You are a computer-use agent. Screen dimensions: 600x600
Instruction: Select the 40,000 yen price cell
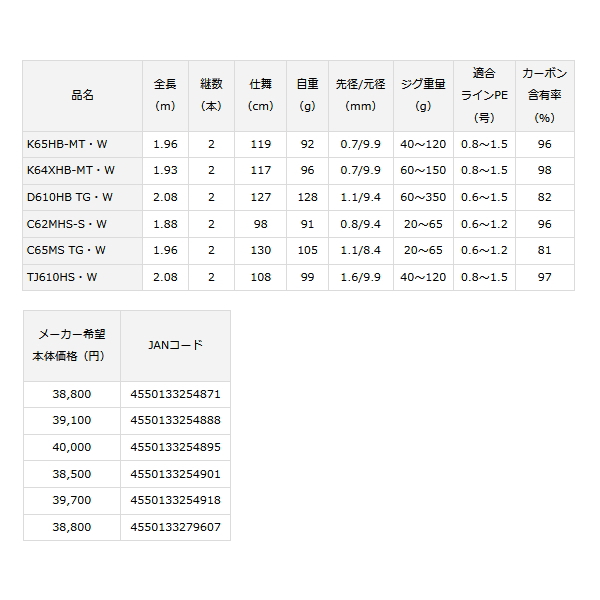coord(70,447)
